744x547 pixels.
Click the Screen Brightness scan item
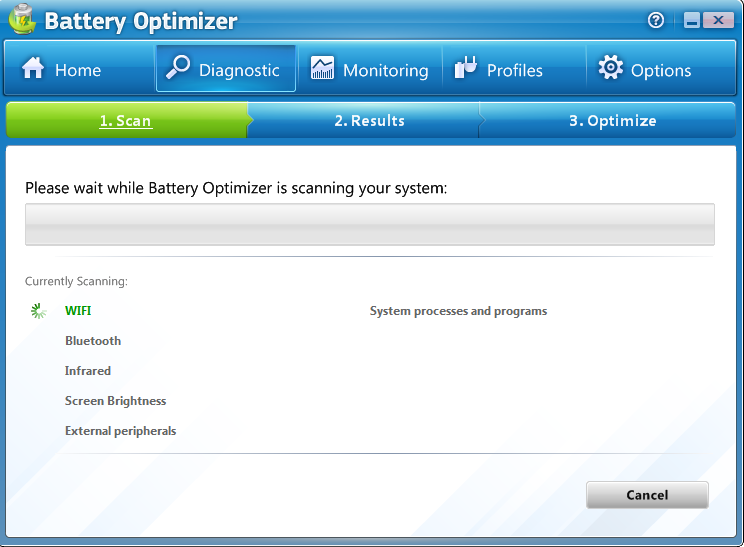pyautogui.click(x=115, y=401)
